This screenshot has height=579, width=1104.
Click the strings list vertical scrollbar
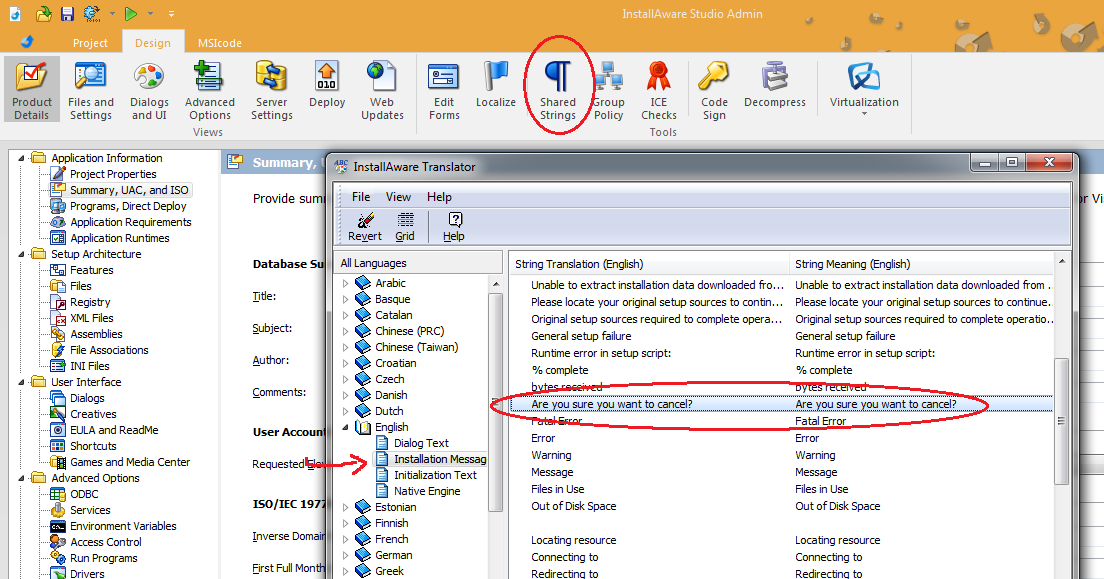click(x=1061, y=421)
